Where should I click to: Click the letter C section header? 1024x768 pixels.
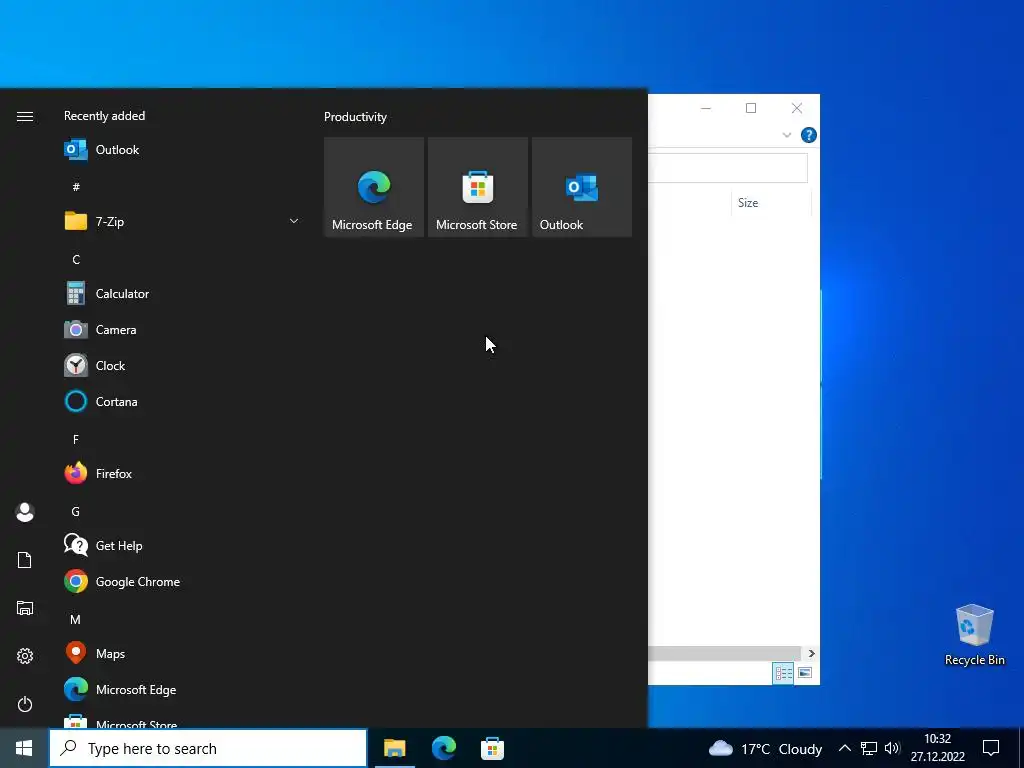76,259
